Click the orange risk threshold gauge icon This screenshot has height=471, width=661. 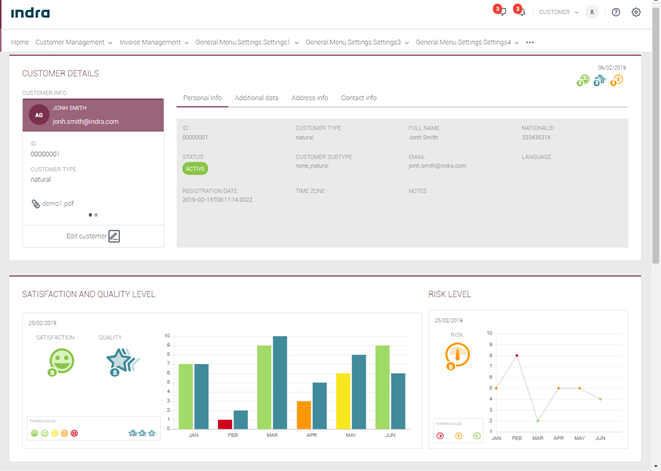point(459,436)
